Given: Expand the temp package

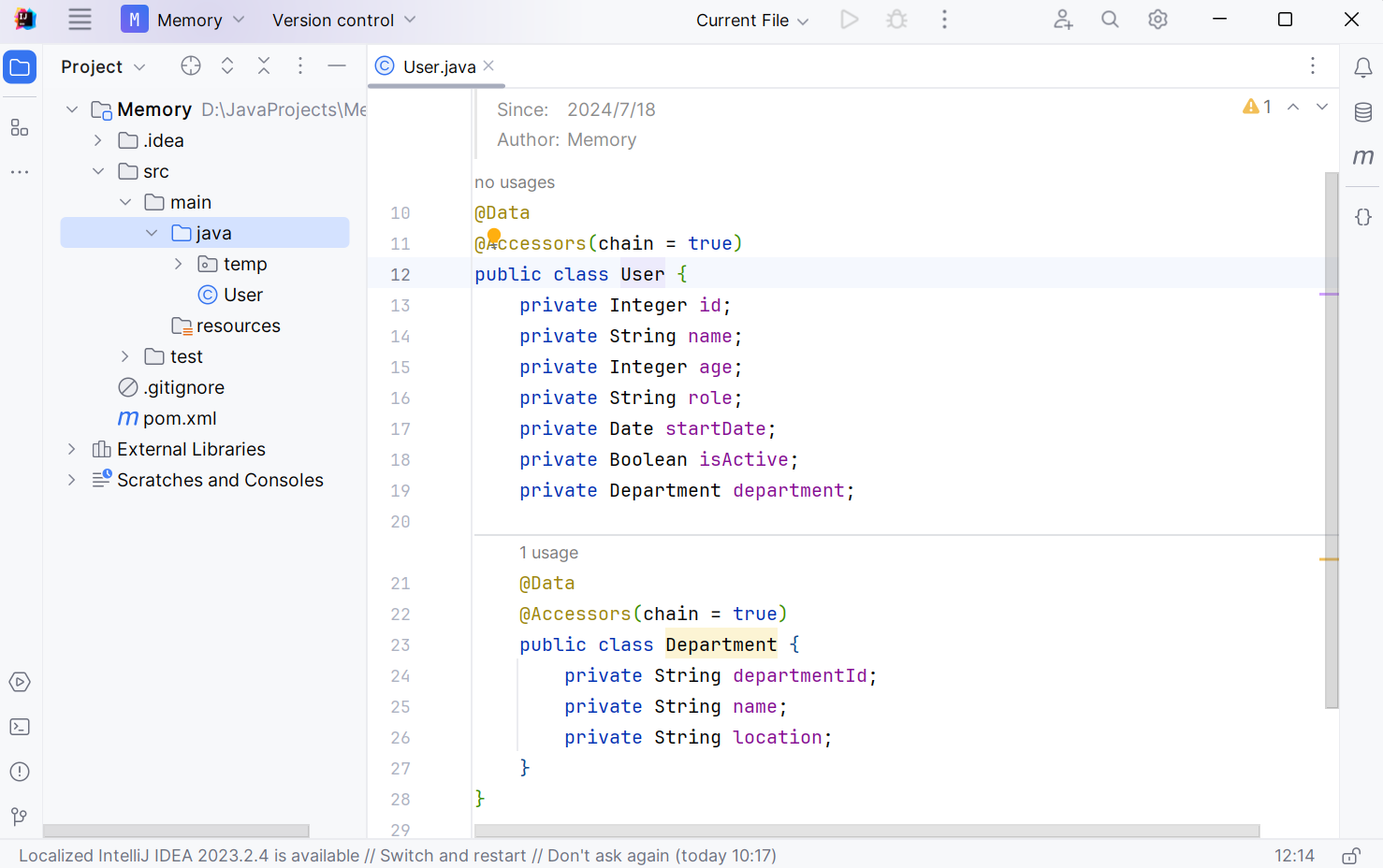Looking at the screenshot, I should tap(179, 264).
